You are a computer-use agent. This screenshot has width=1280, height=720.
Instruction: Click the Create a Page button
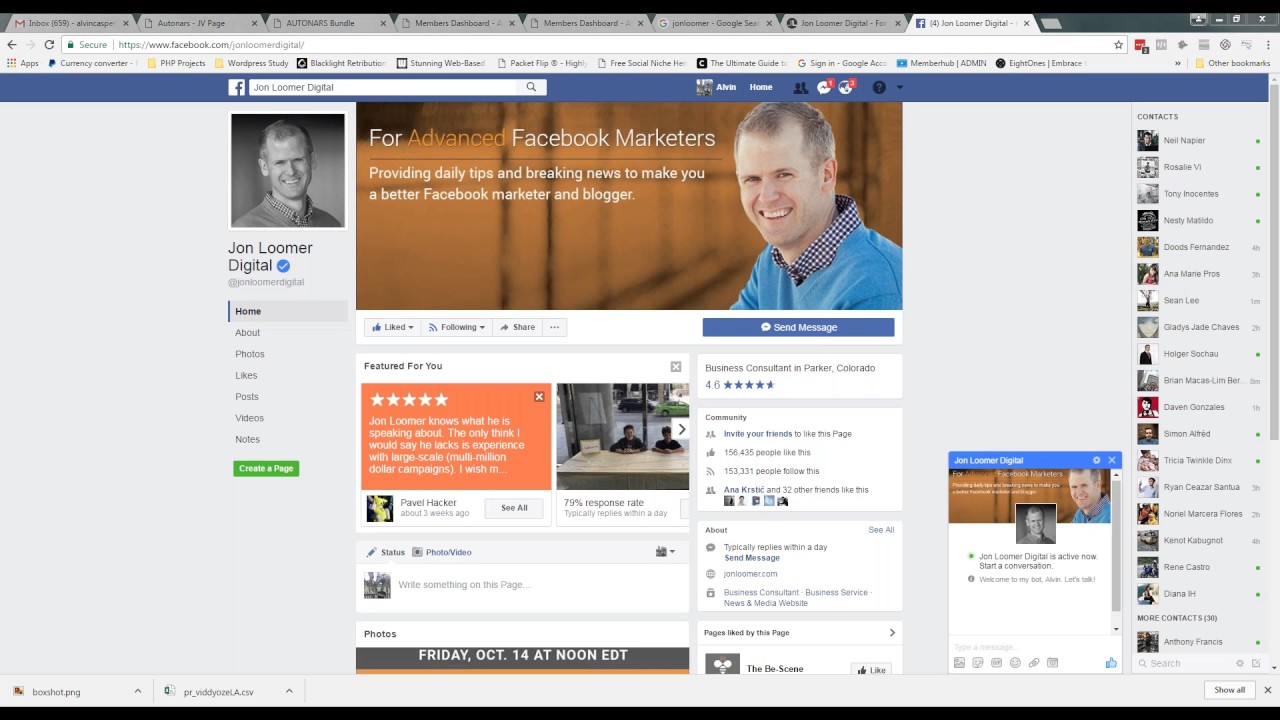266,468
